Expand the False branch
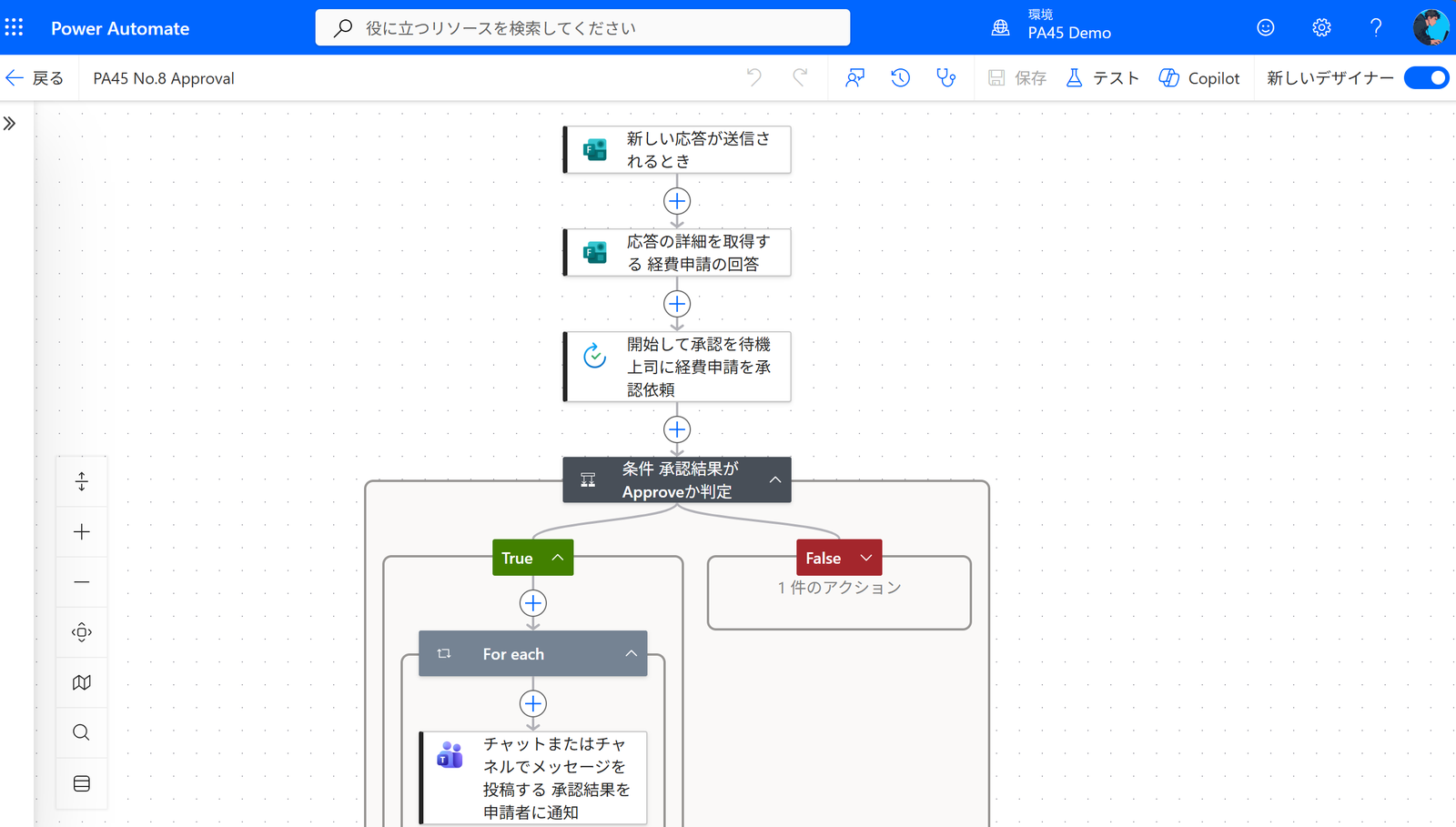 [866, 558]
